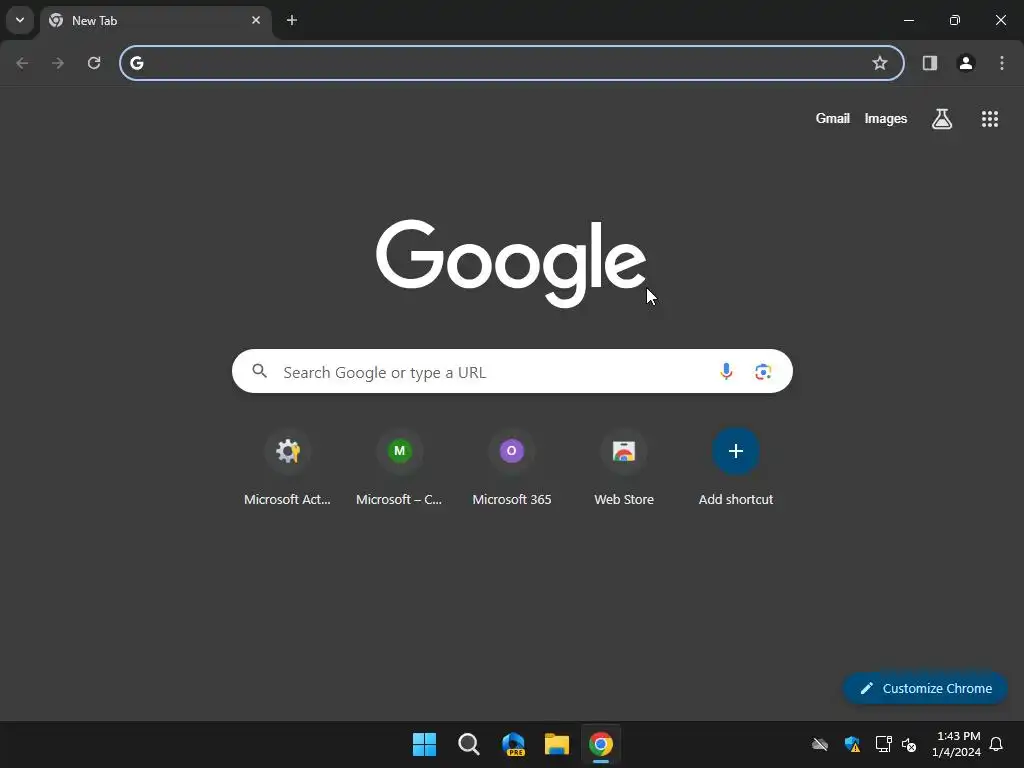Open Search Labs flask icon
This screenshot has width=1024, height=768.
pyautogui.click(x=941, y=118)
